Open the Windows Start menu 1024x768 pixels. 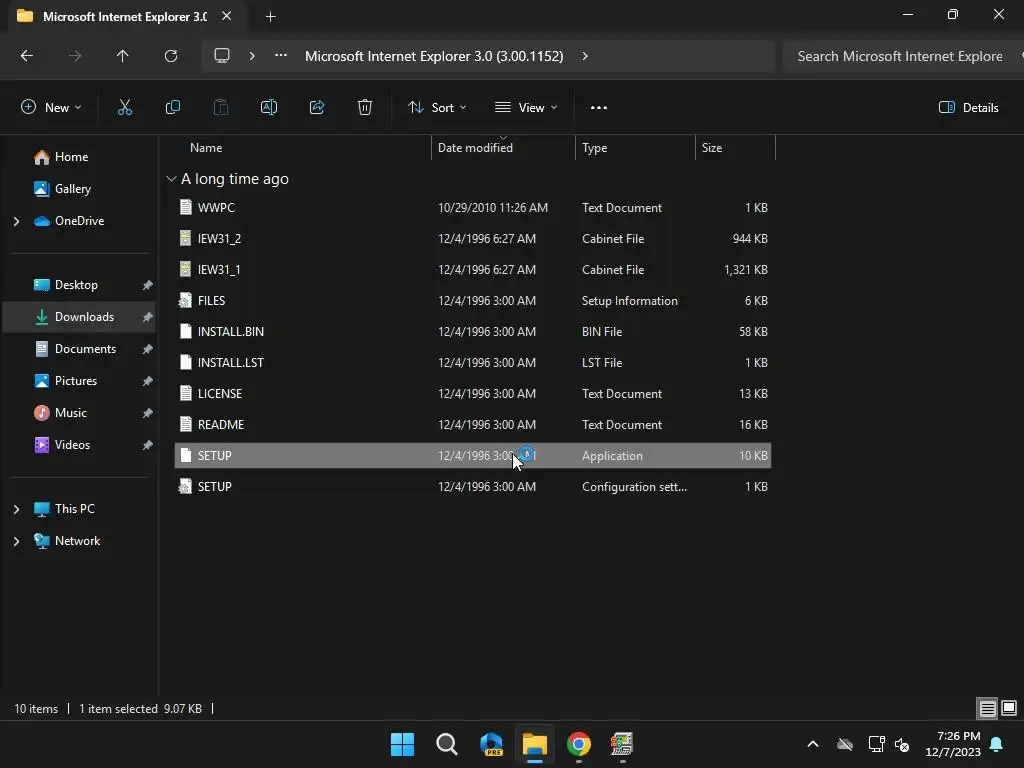tap(402, 744)
